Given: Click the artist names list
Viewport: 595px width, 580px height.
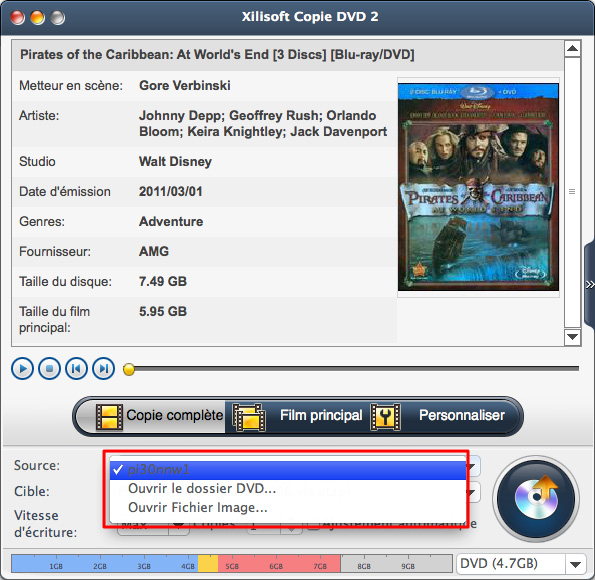Looking at the screenshot, I should (263, 123).
